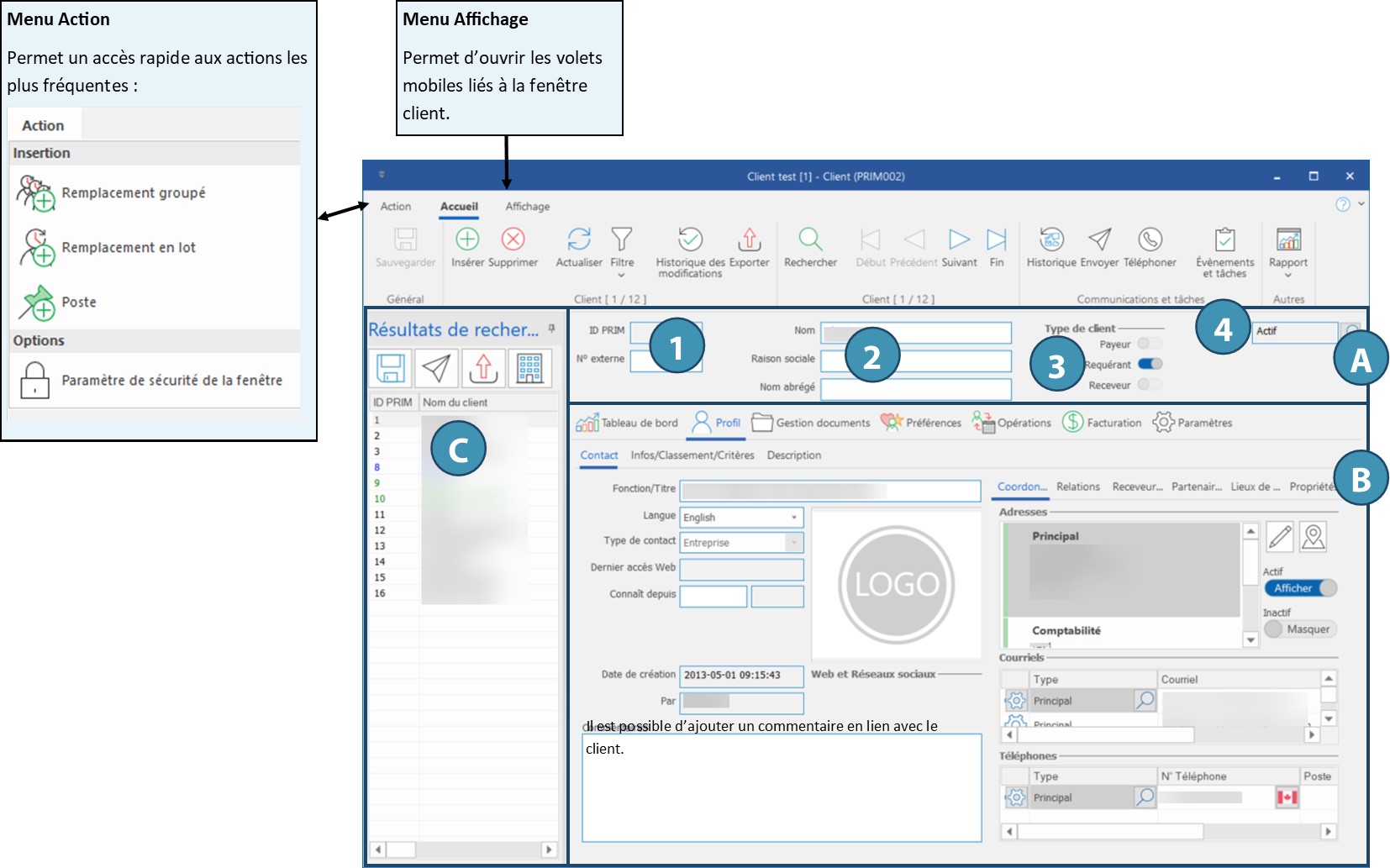The height and width of the screenshot is (868, 1390).
Task: Expand the Rapport dropdown menu
Action: coord(1287,276)
